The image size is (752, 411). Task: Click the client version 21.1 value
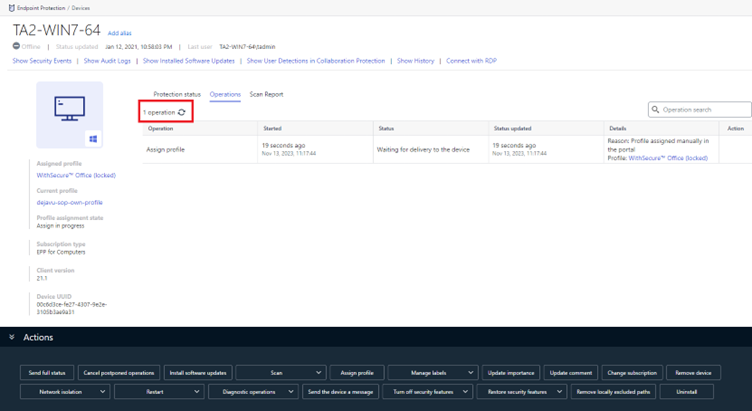(42, 278)
